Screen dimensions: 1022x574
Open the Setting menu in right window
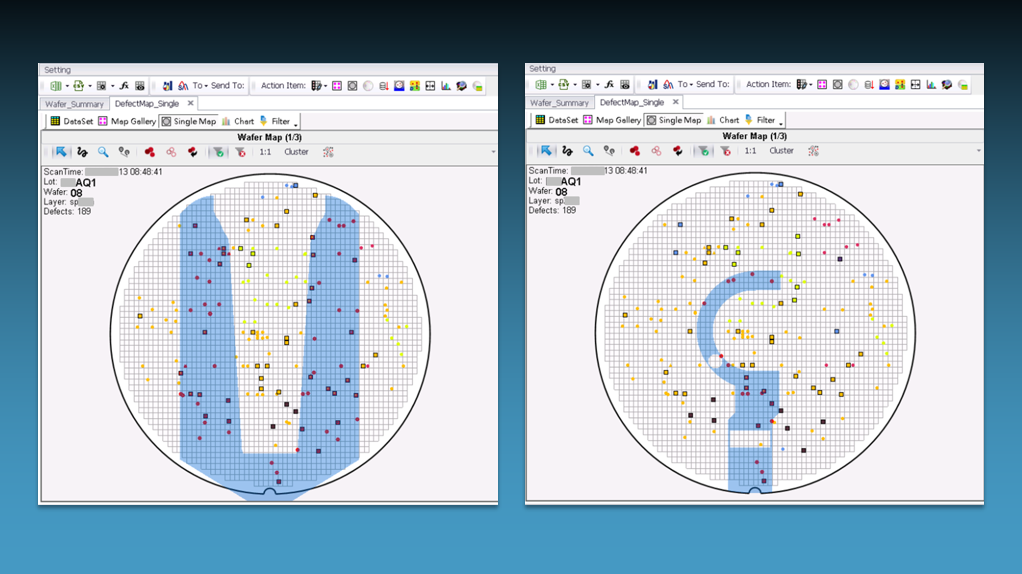[542, 69]
